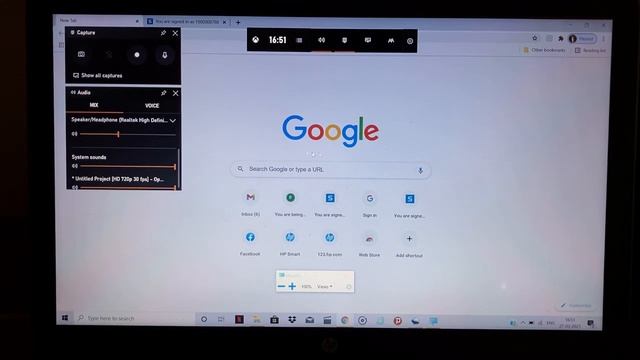Open the Xbox icon on Game Bar
The image size is (640, 360).
click(x=256, y=40)
